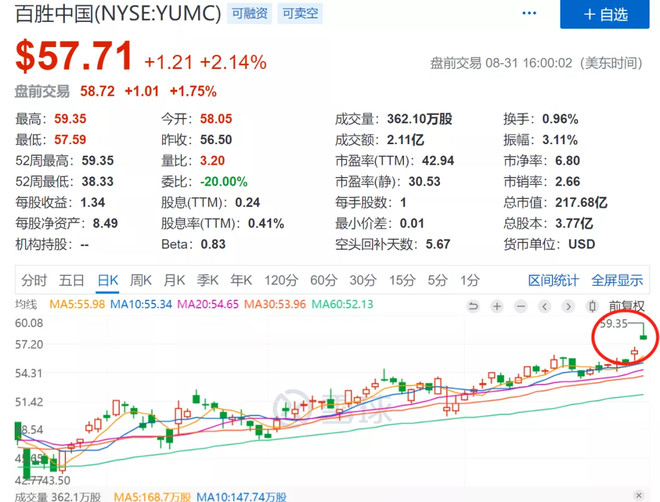Image resolution: width=660 pixels, height=502 pixels.
Task: Click the 最低 value 57.59
Action: click(x=70, y=140)
